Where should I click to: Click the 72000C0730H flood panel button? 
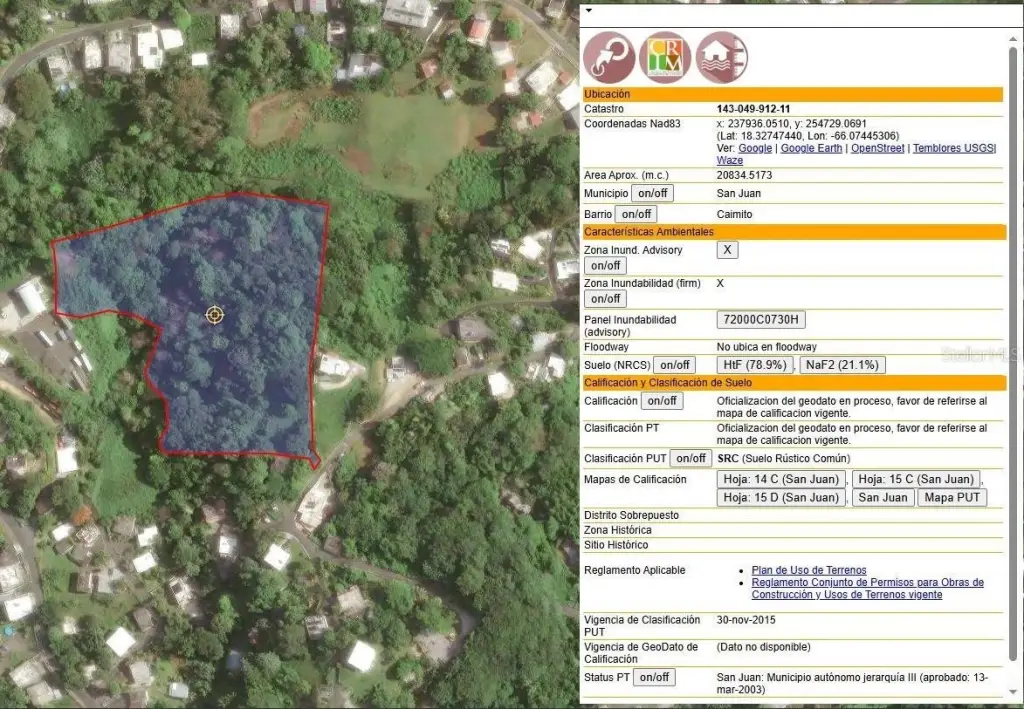click(761, 320)
